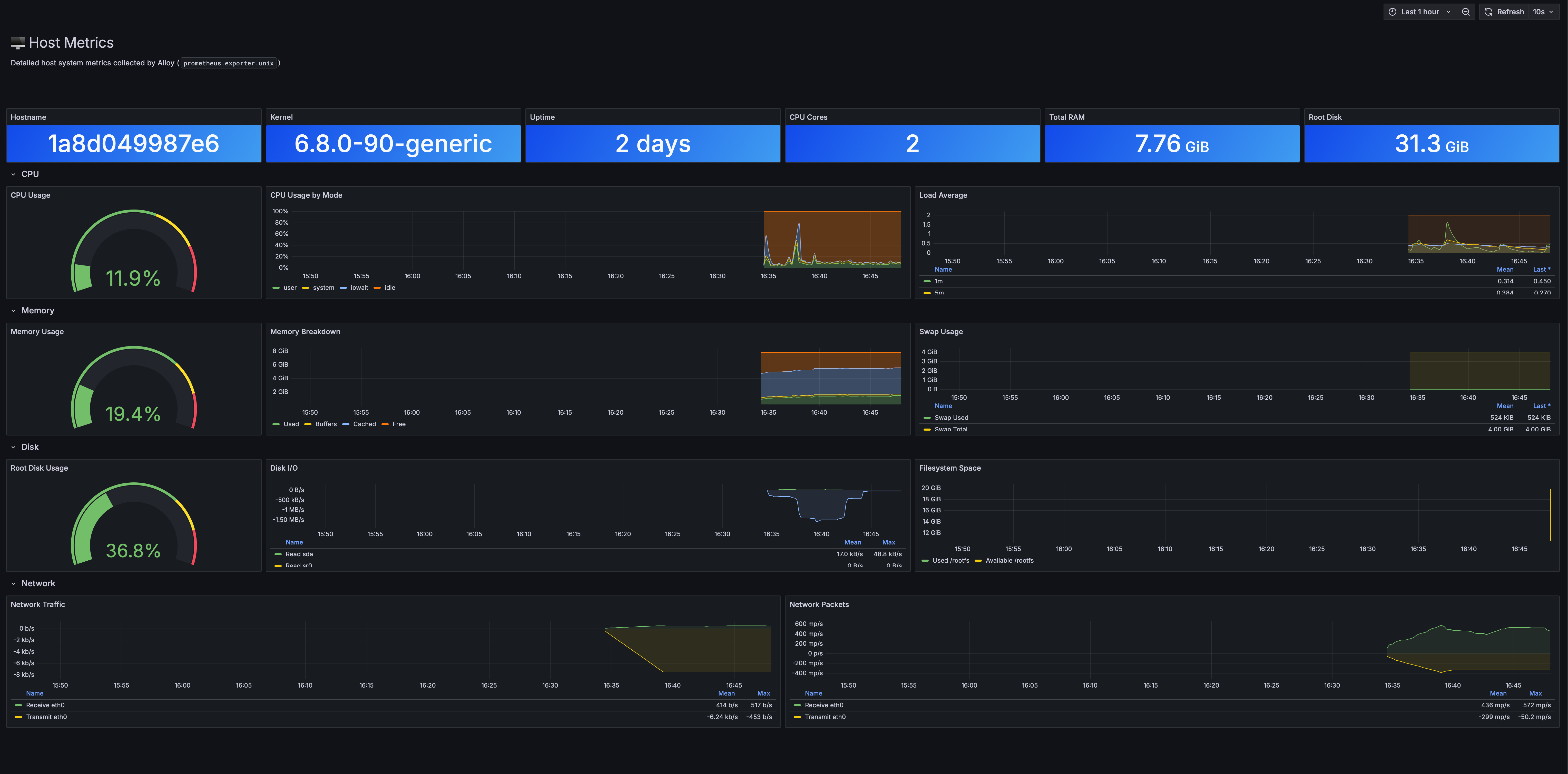Click the orange marker next to Free in Memory Breakdown
Image resolution: width=1568 pixels, height=774 pixels.
[x=386, y=424]
